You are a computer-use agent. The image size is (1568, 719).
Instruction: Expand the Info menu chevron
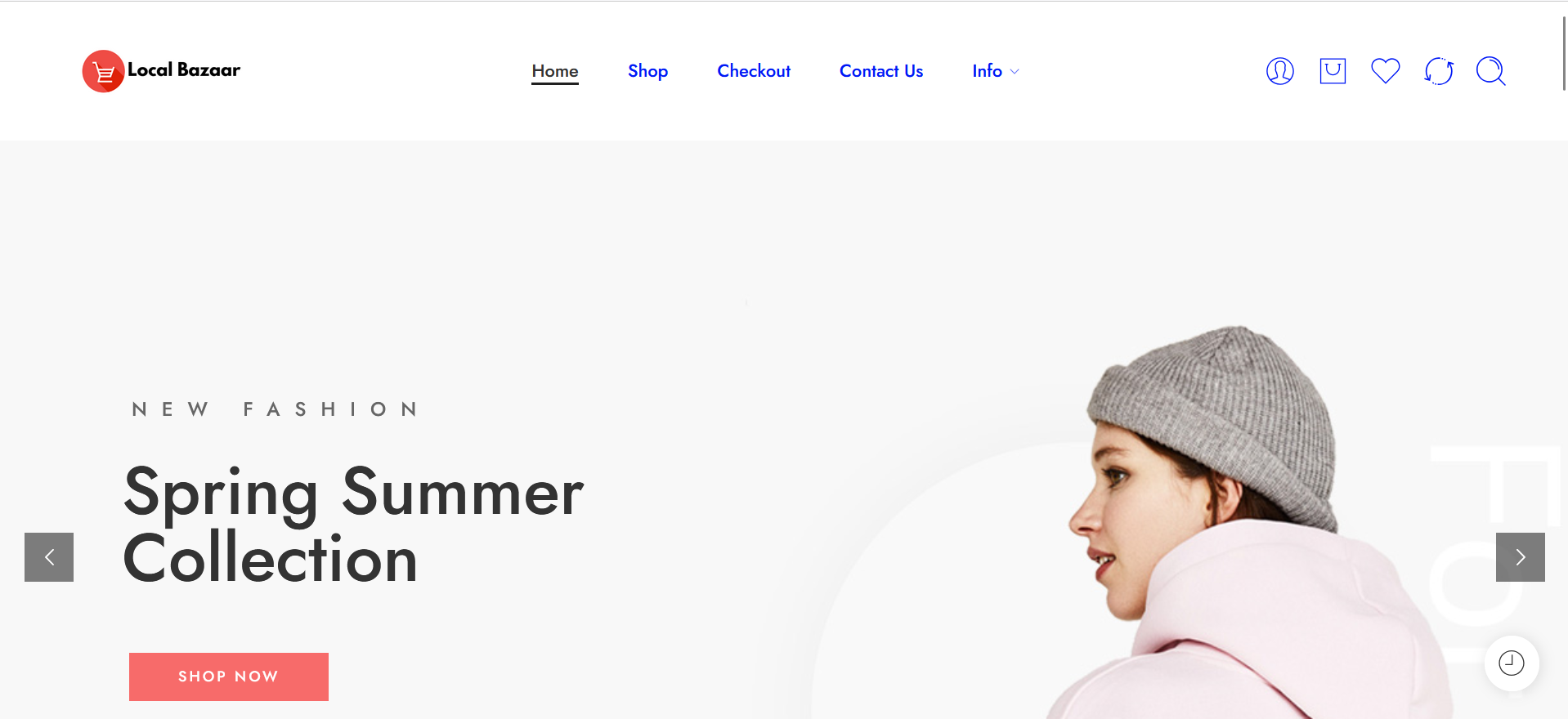point(1015,72)
